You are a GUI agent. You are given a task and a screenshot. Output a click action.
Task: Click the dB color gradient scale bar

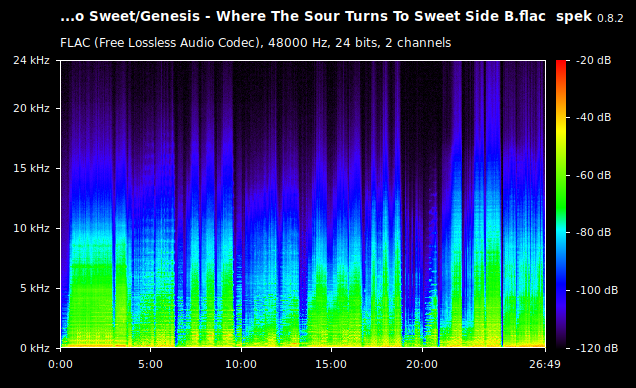(x=561, y=204)
